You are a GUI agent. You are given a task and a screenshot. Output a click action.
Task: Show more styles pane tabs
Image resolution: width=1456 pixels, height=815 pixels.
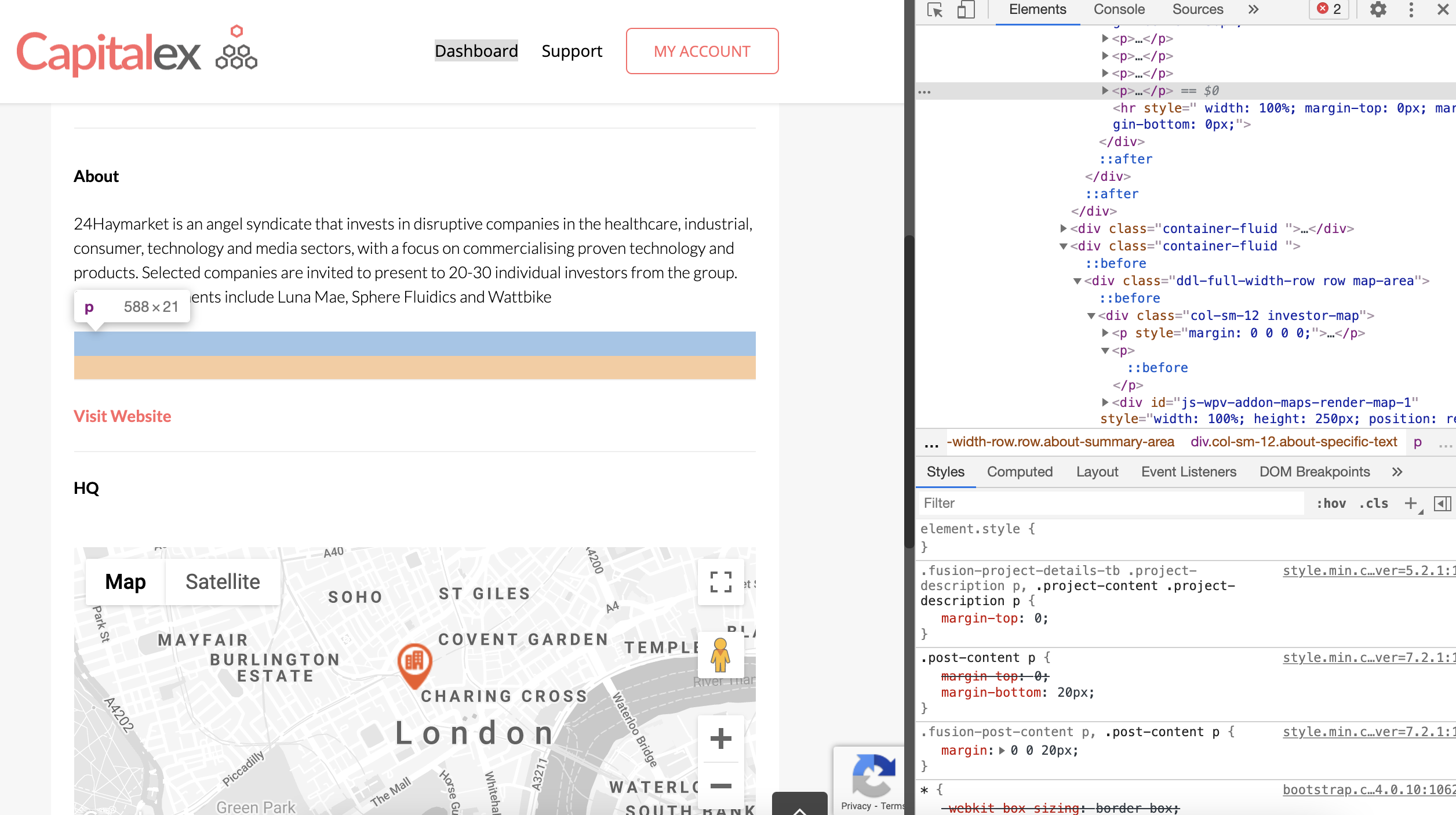(x=1397, y=472)
